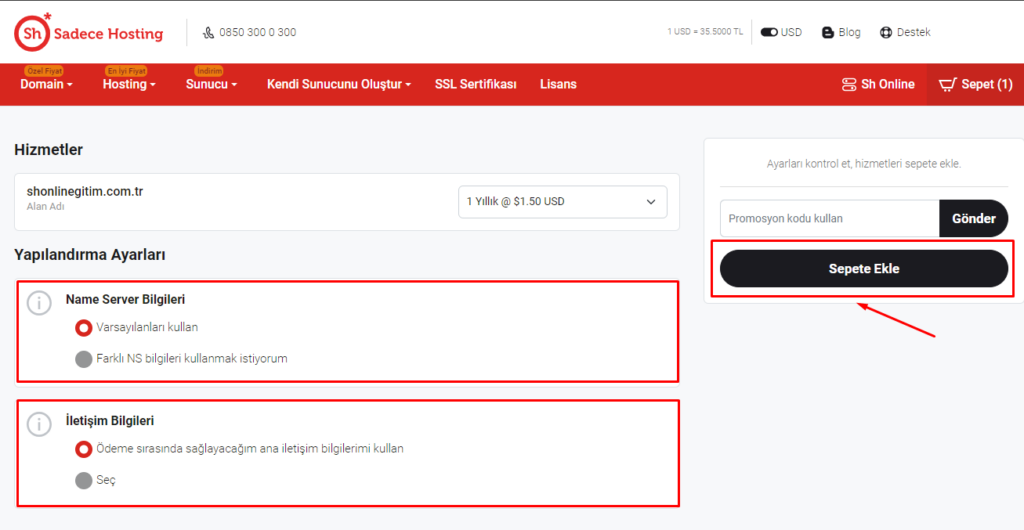This screenshot has width=1024, height=530.
Task: Click the 0850 300 0 300 phone number
Action: click(x=257, y=32)
